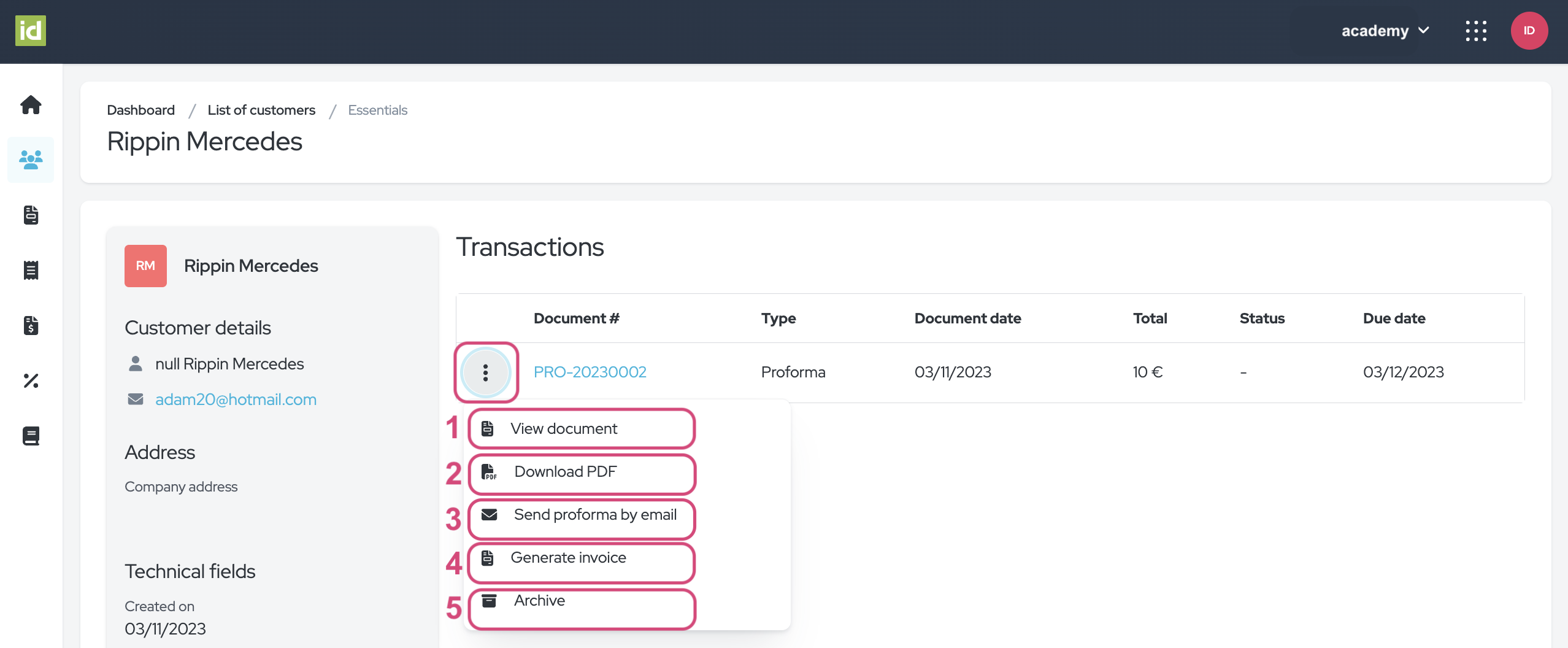Open the book catalog sidebar icon
1568x648 pixels.
(31, 436)
